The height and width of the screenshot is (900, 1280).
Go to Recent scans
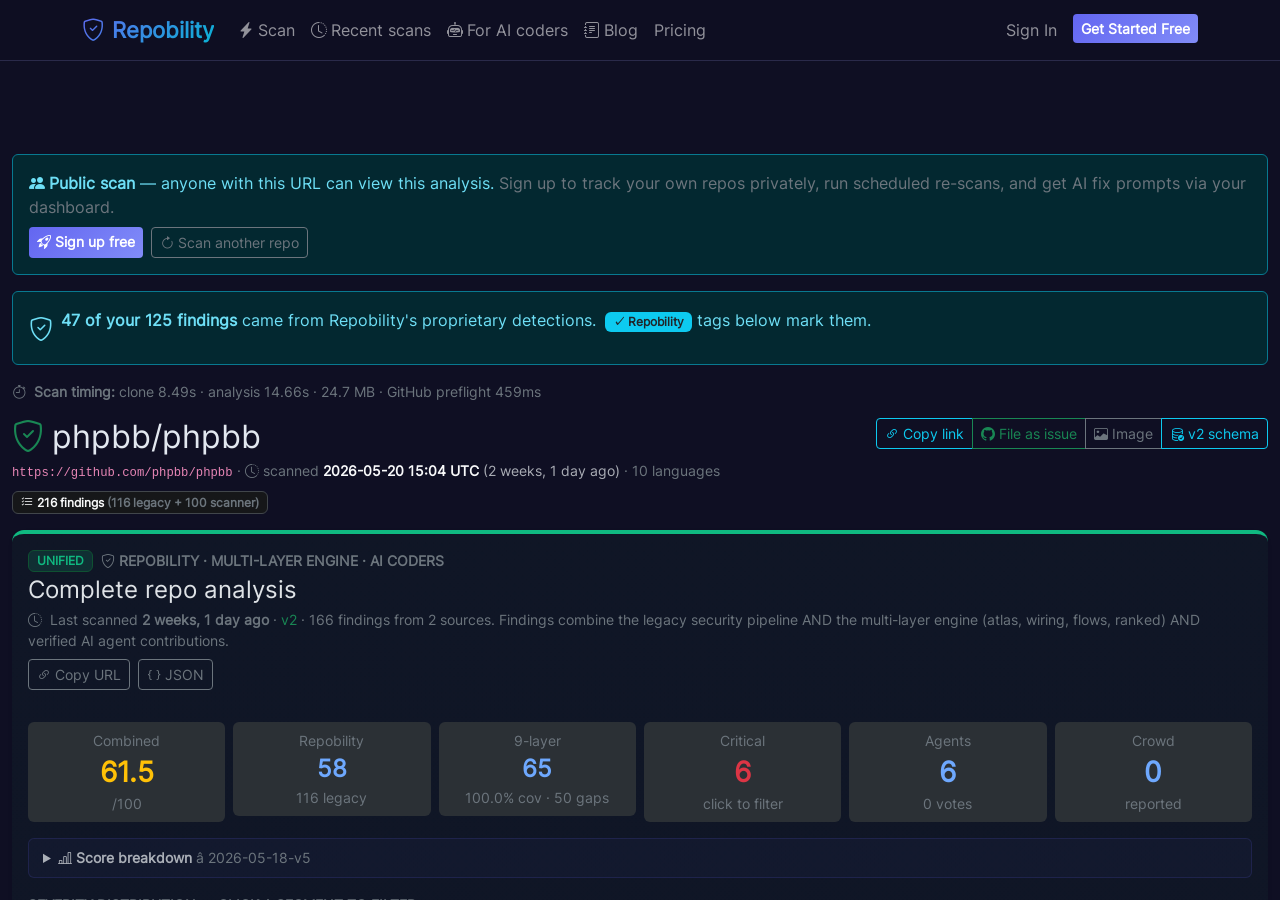click(371, 30)
